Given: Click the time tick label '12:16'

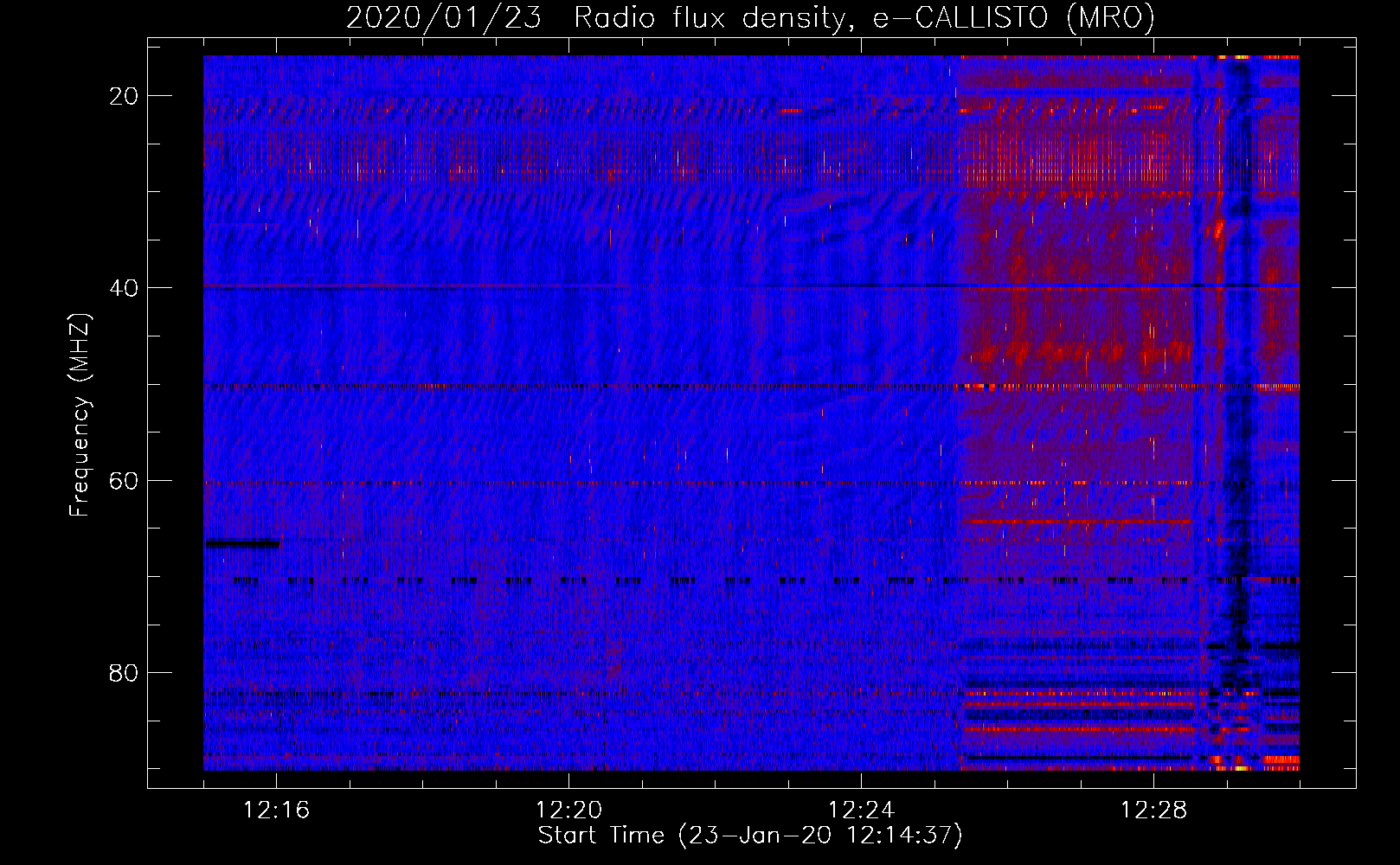Looking at the screenshot, I should [277, 811].
